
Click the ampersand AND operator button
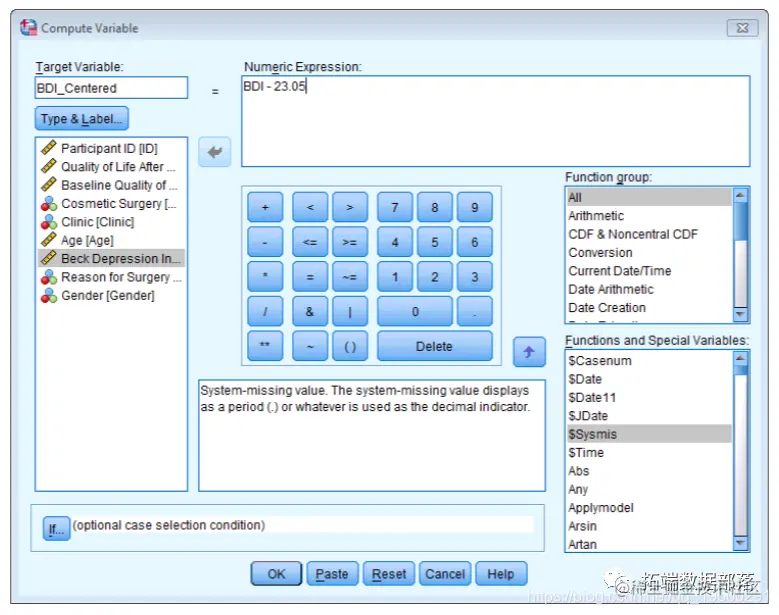tap(310, 311)
